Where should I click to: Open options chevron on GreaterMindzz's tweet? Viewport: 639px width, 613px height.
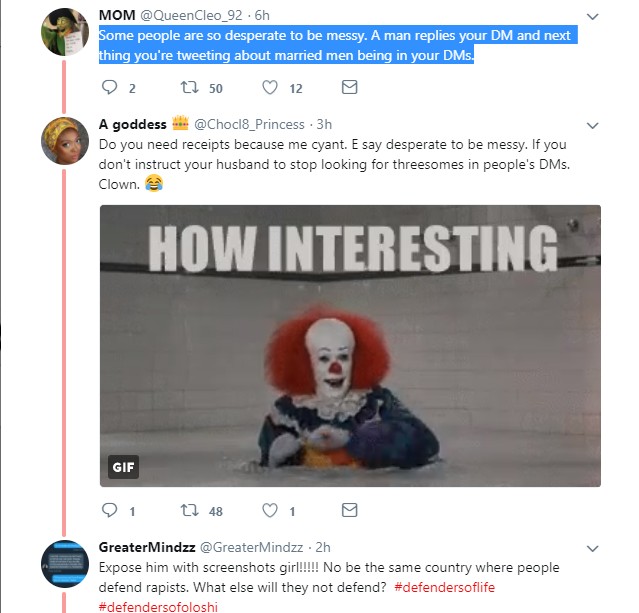[592, 548]
